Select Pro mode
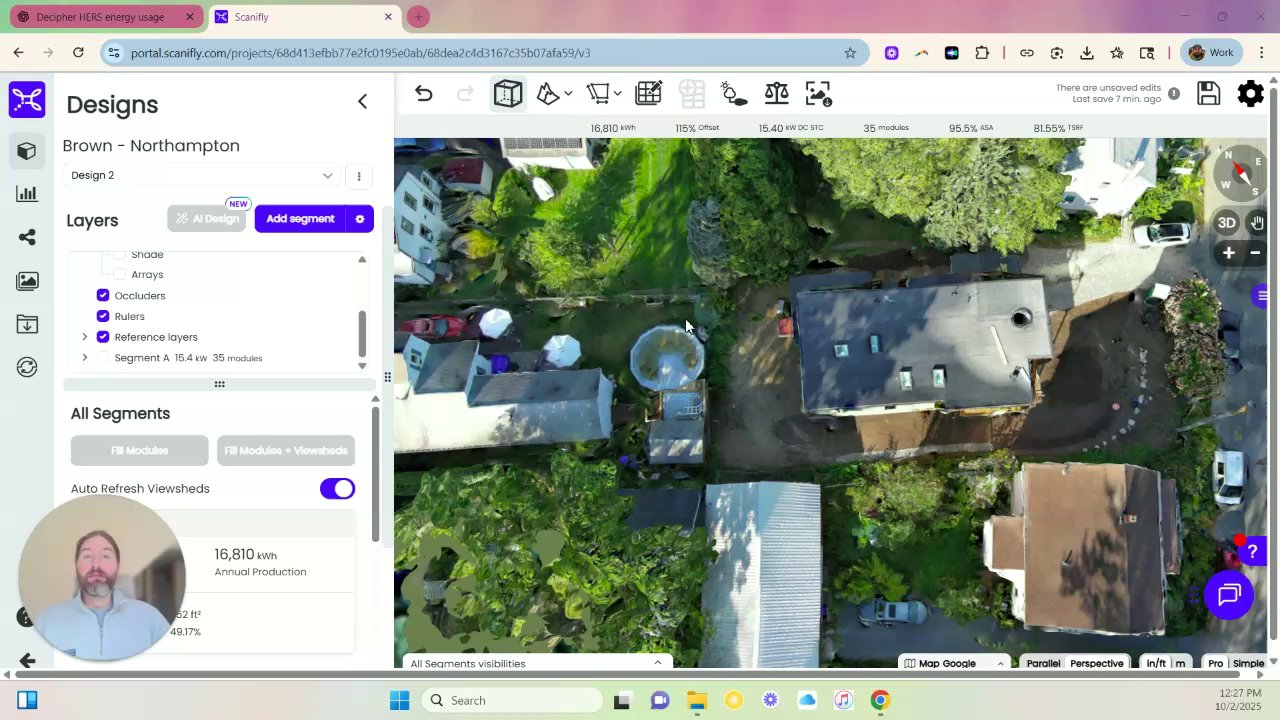This screenshot has width=1280, height=720. [1215, 663]
